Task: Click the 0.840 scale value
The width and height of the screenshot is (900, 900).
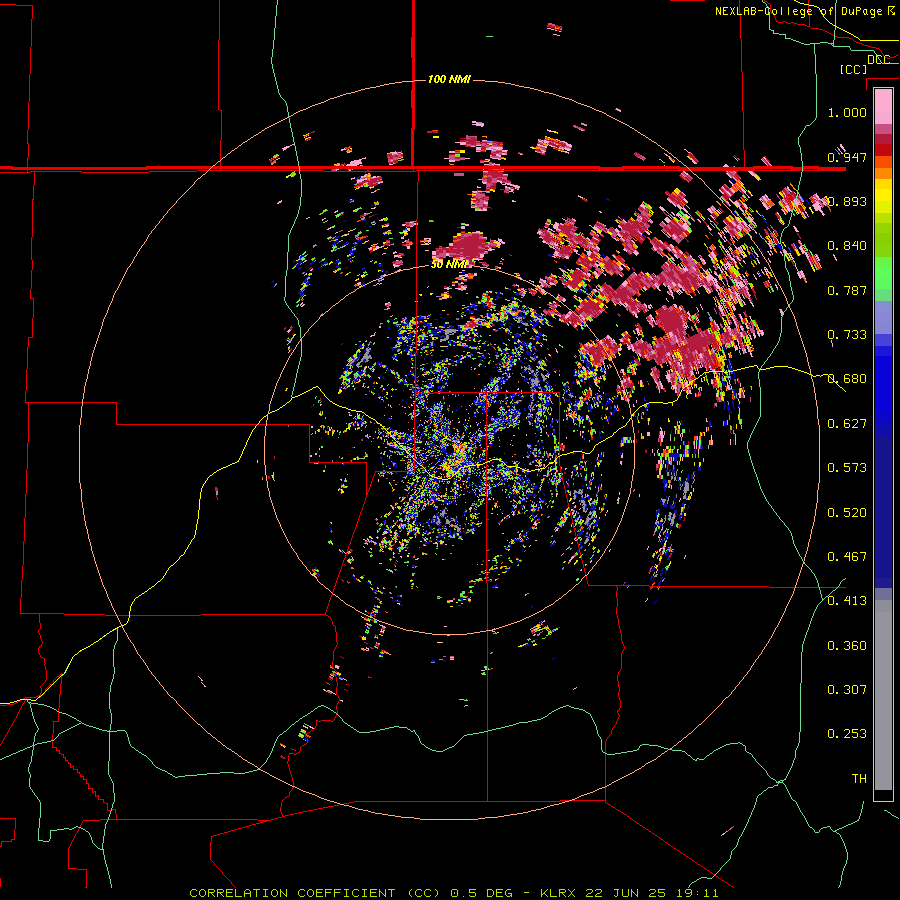Action: pos(847,246)
